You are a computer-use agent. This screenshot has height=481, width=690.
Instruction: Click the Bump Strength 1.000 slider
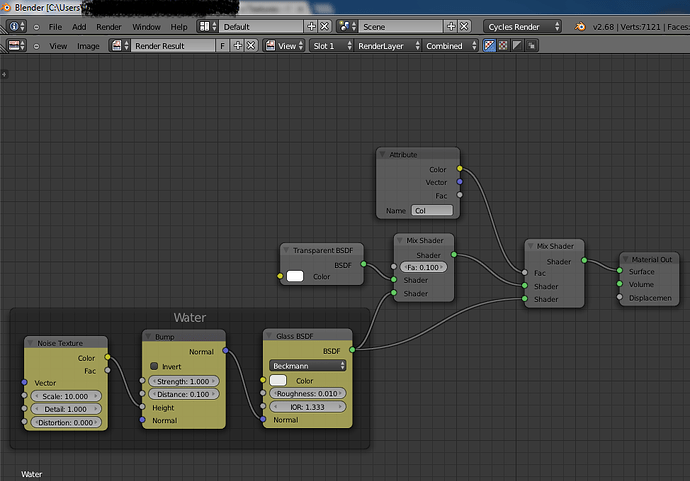(183, 381)
